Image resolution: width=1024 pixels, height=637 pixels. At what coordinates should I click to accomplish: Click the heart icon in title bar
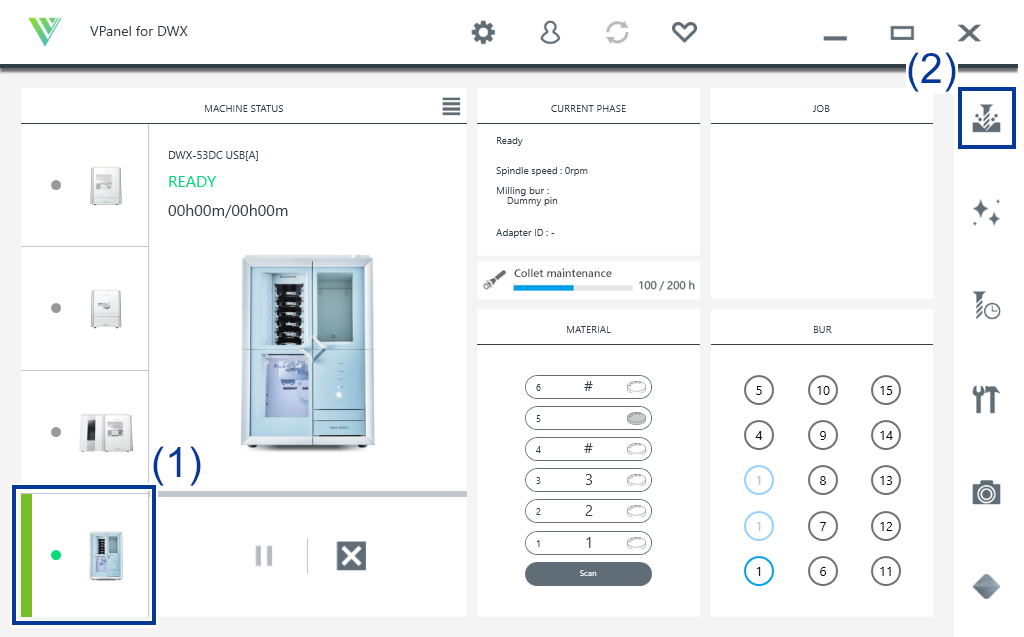pyautogui.click(x=684, y=32)
